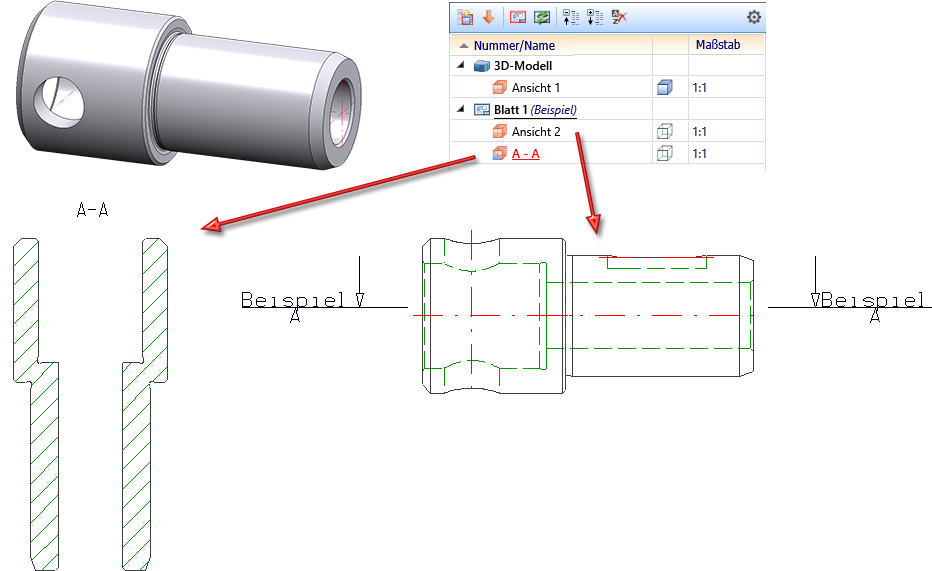Image resolution: width=932 pixels, height=571 pixels.
Task: Select Ansicht 1 in view list
Action: (x=535, y=88)
